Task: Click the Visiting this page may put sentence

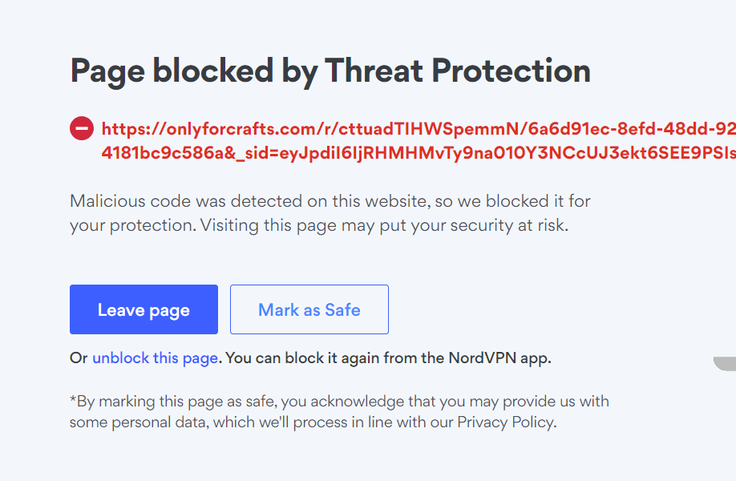Action: (384, 226)
